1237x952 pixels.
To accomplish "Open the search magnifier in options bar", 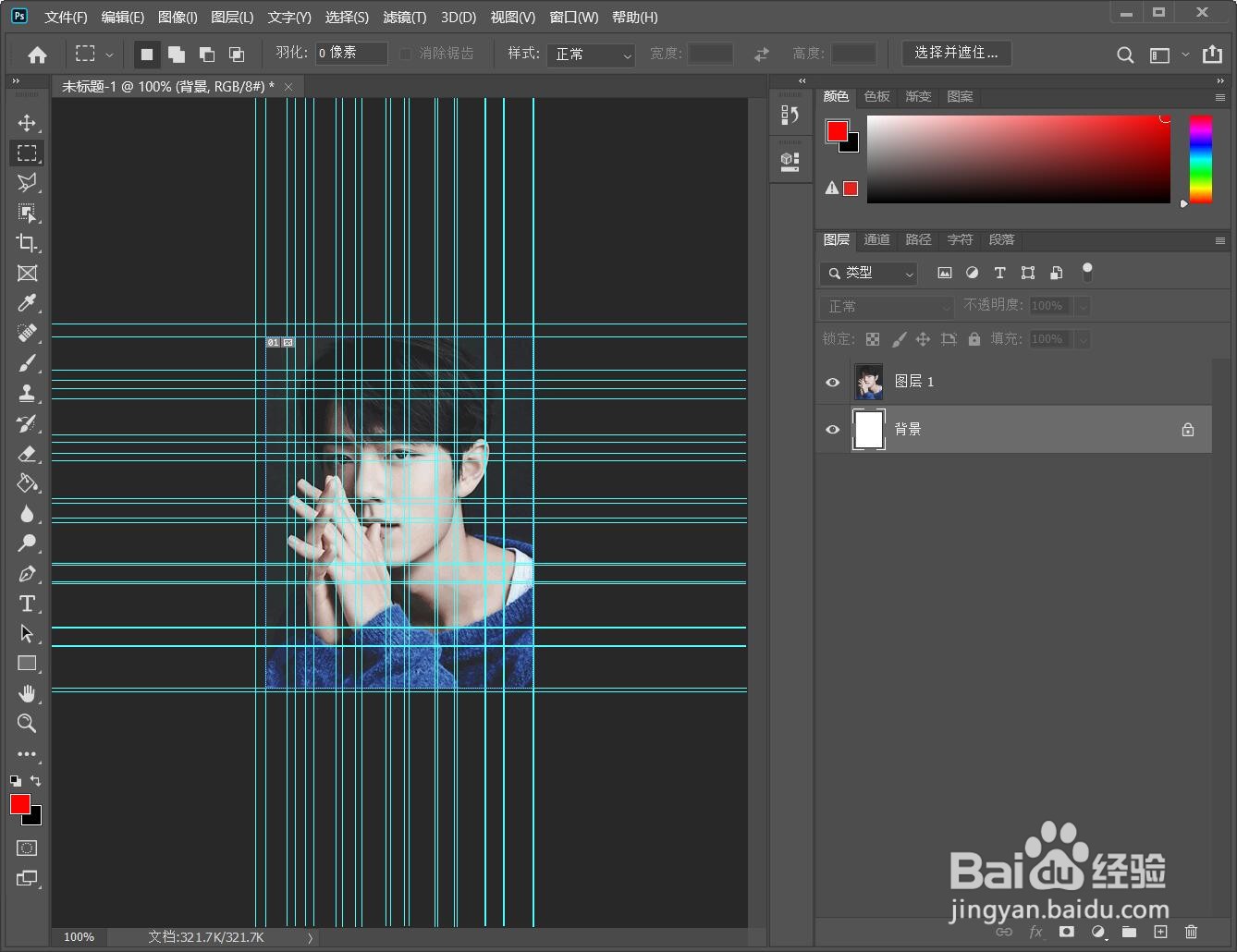I will [x=1125, y=55].
